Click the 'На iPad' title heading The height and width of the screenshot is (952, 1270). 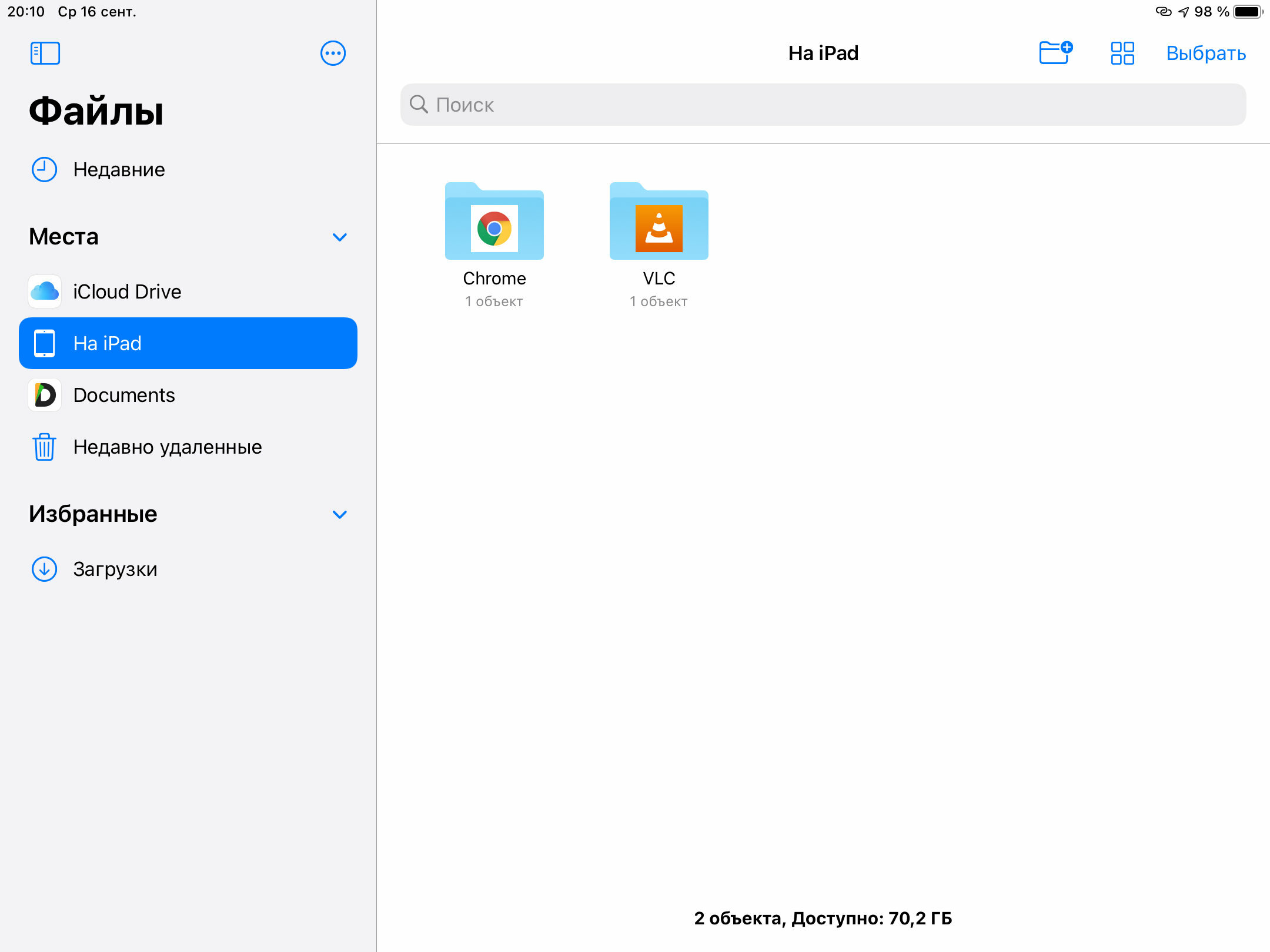[x=823, y=53]
